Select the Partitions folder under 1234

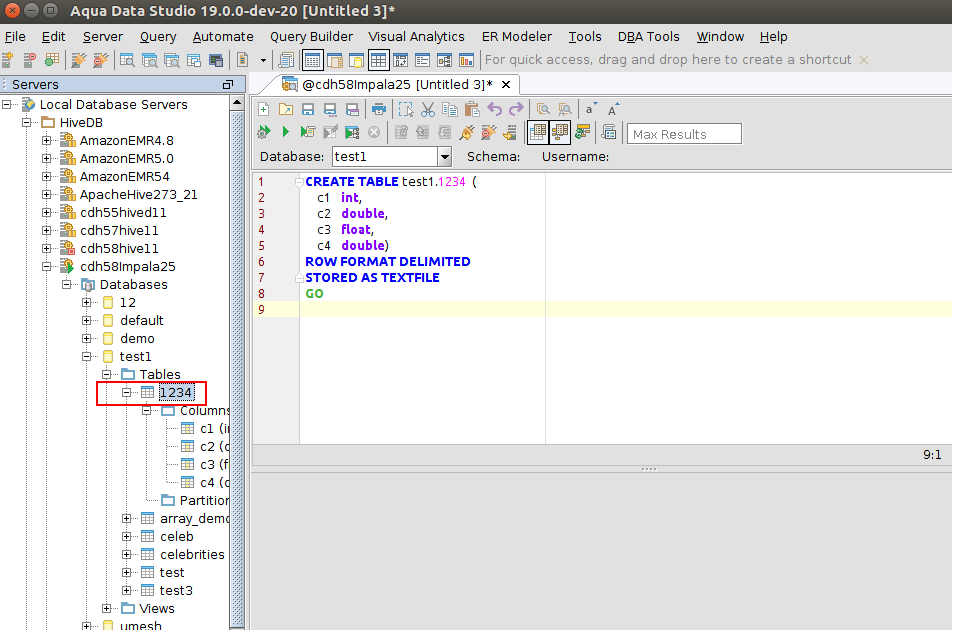tap(205, 501)
